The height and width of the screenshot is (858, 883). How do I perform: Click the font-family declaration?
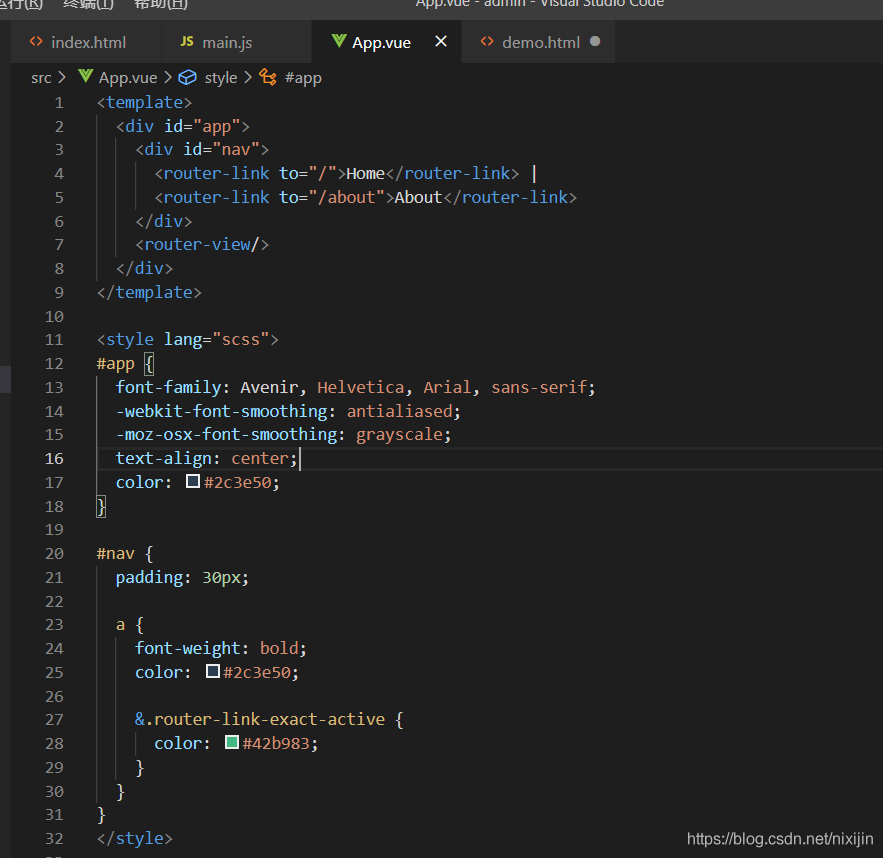tap(355, 387)
